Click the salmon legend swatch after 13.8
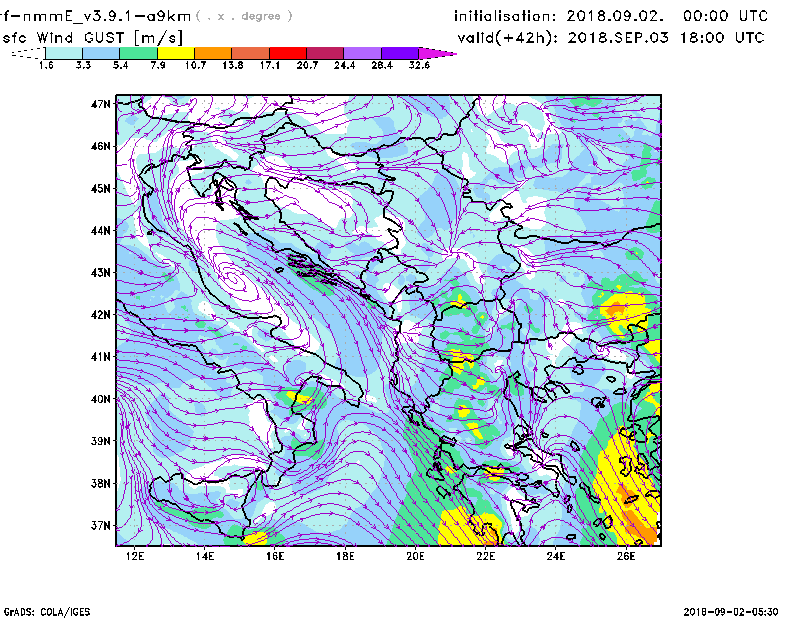This screenshot has height=618, width=800. [251, 53]
